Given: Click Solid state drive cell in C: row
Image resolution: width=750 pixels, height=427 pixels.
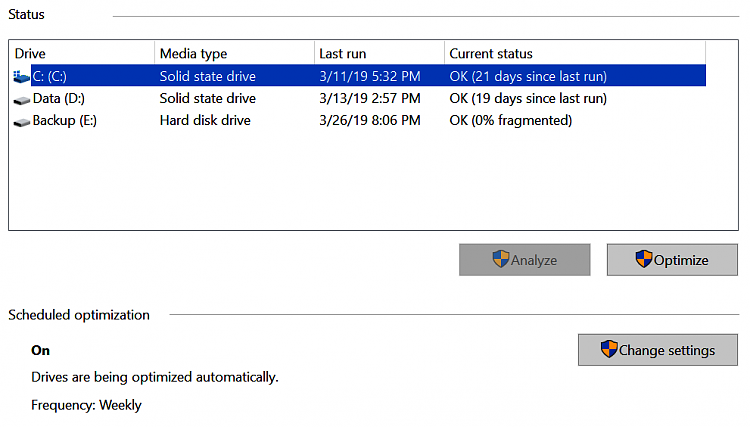Looking at the screenshot, I should (x=208, y=76).
